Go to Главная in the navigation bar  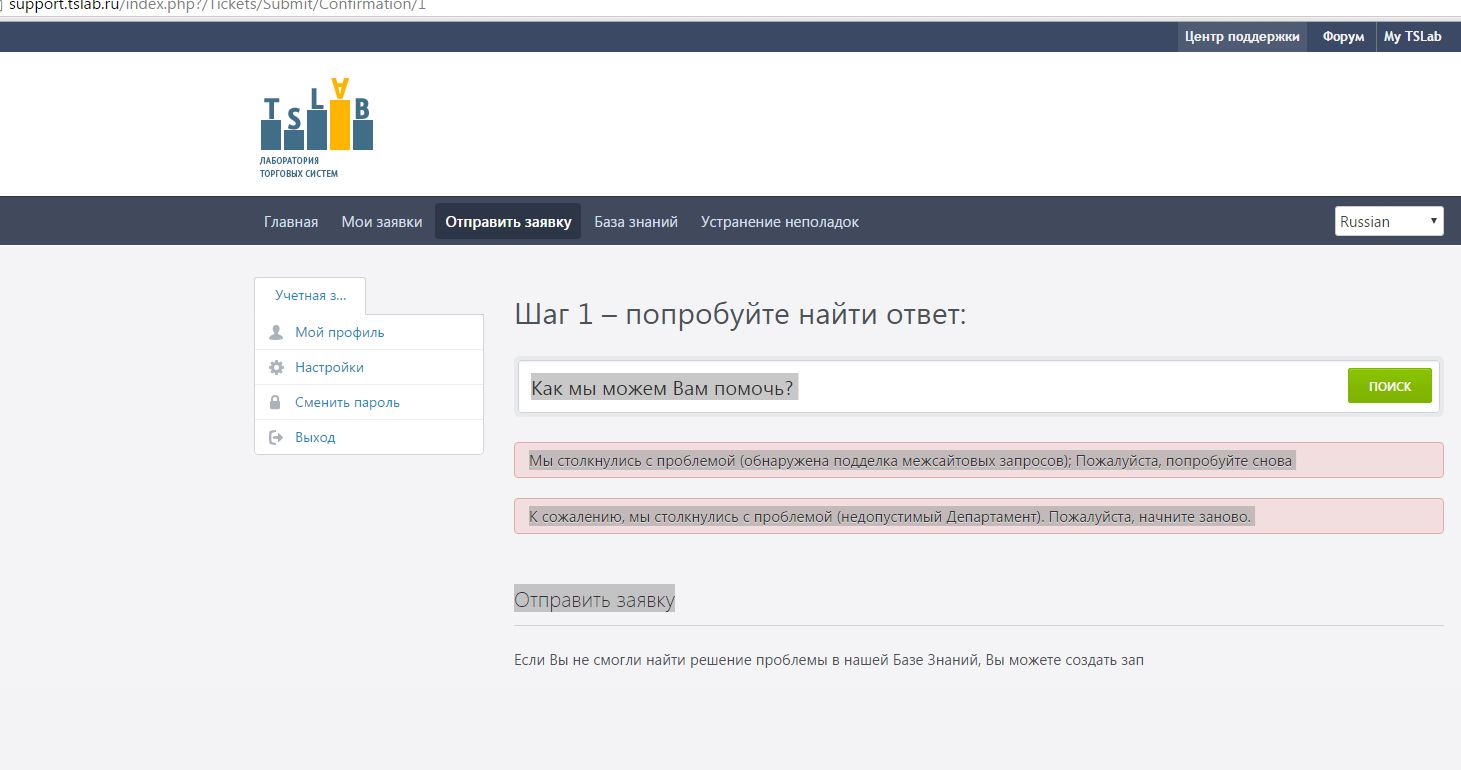(x=291, y=222)
